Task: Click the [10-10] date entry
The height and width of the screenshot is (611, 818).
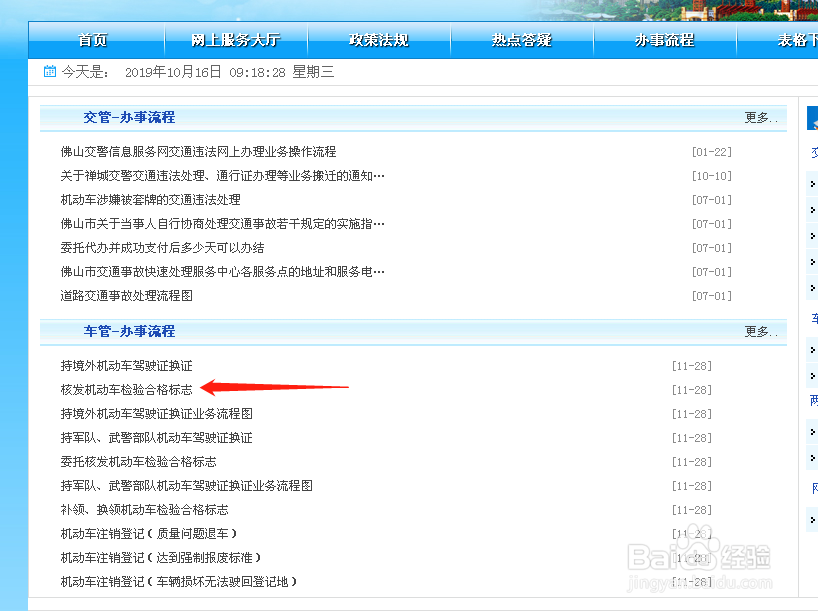Action: click(712, 176)
